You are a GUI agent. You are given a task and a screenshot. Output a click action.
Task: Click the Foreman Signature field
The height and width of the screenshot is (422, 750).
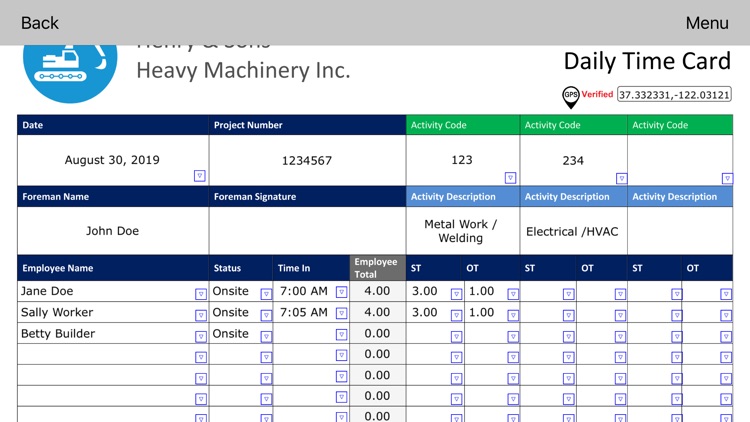pos(308,231)
